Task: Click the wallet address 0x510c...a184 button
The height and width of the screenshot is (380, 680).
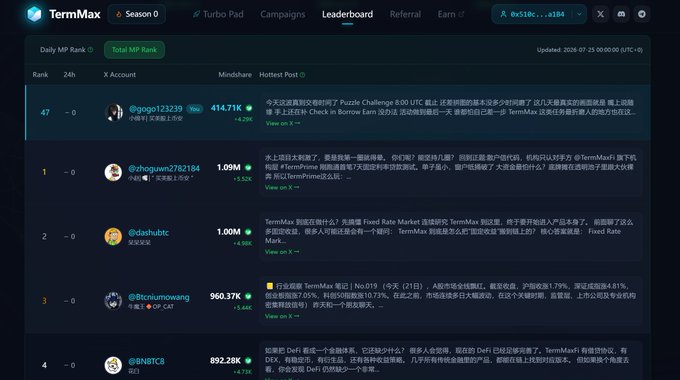Action: [532, 14]
